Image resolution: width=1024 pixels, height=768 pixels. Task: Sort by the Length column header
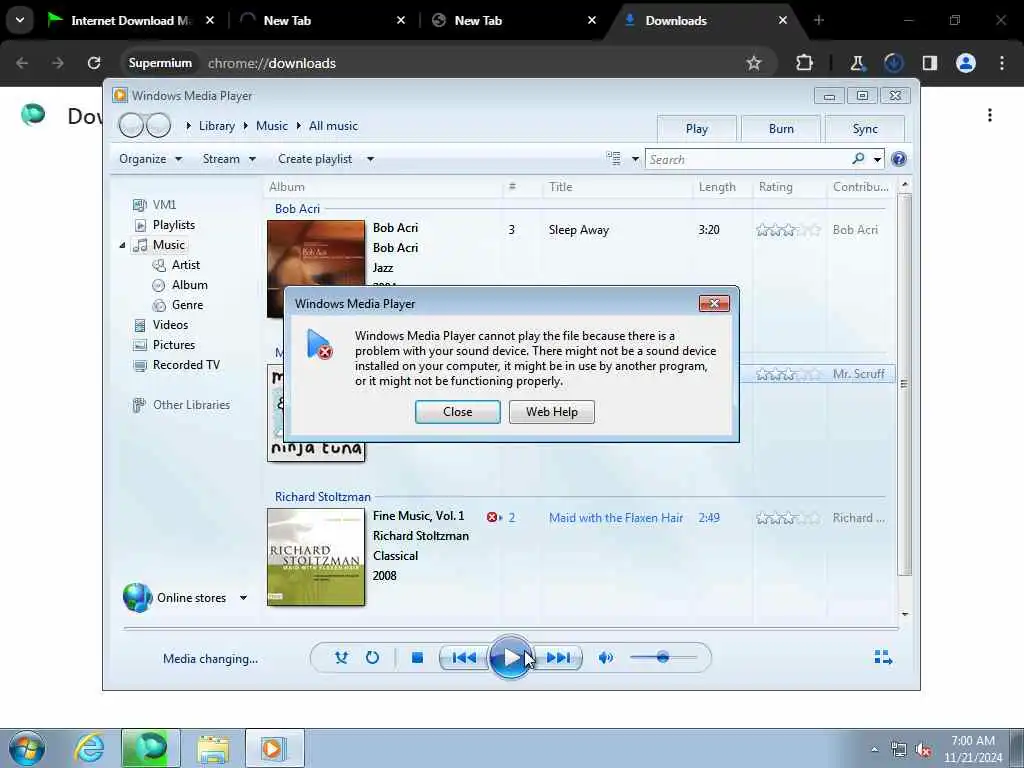point(716,187)
